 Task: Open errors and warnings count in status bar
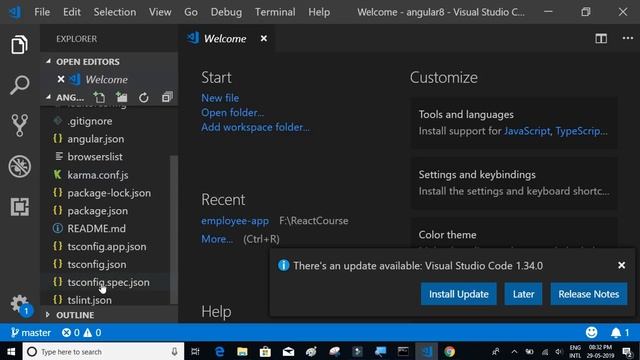tap(82, 333)
